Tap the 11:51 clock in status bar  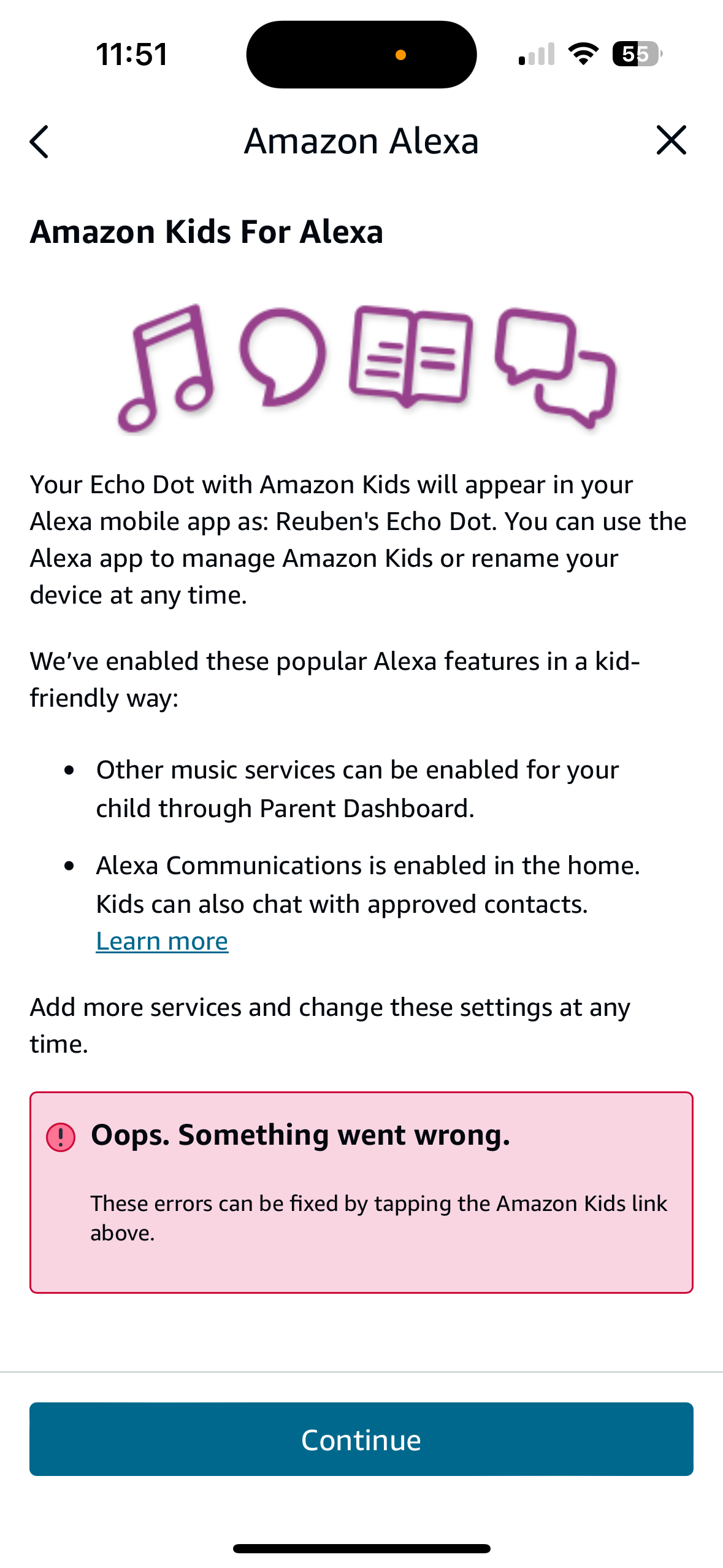tap(131, 54)
